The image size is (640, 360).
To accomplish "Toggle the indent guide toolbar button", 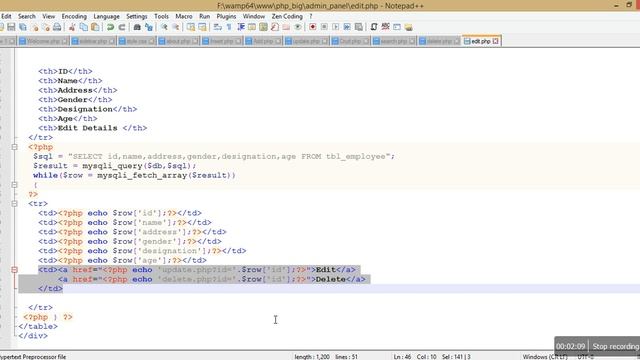I will (x=241, y=27).
